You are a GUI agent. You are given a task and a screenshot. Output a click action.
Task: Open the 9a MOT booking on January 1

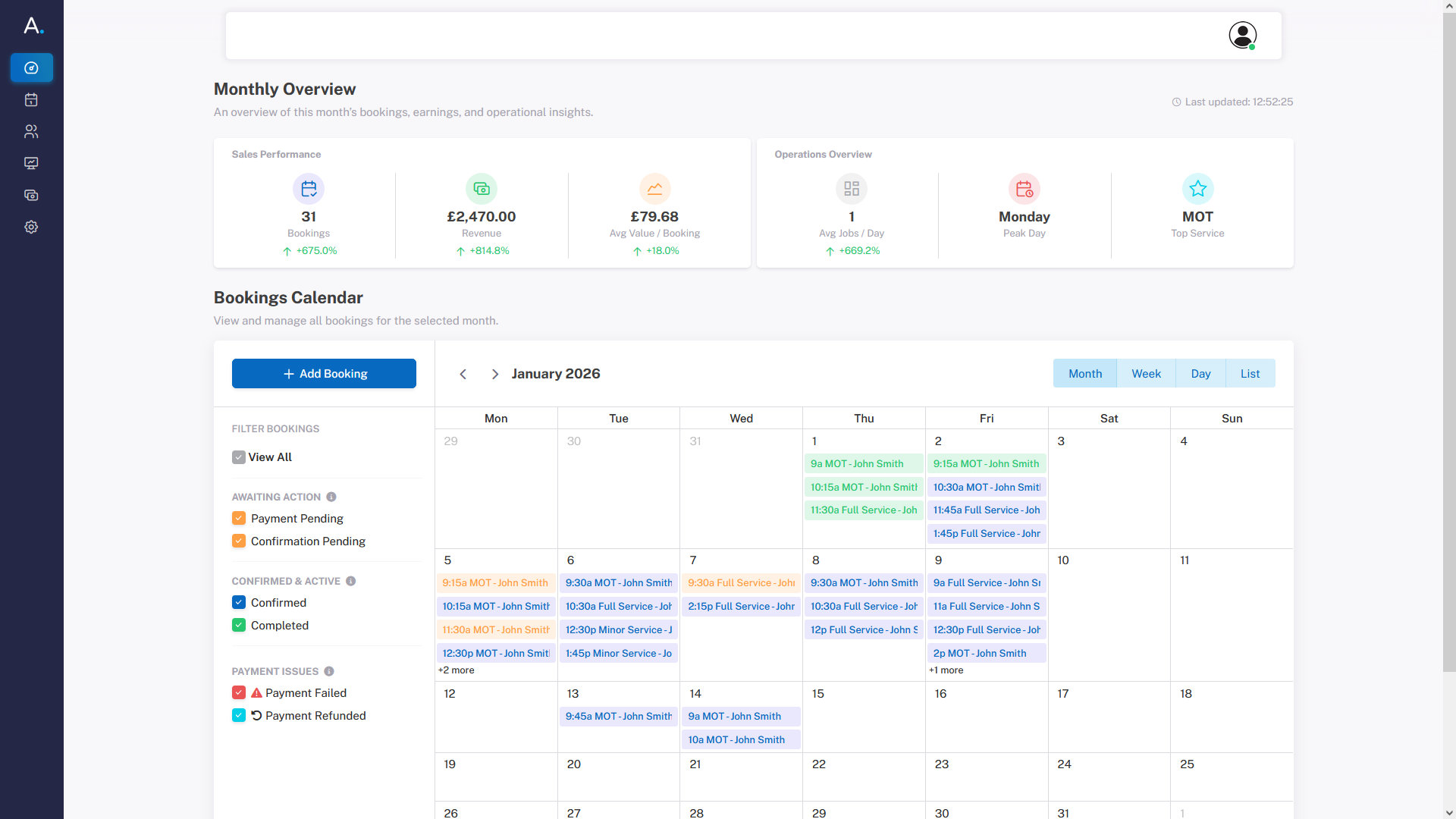coord(863,463)
